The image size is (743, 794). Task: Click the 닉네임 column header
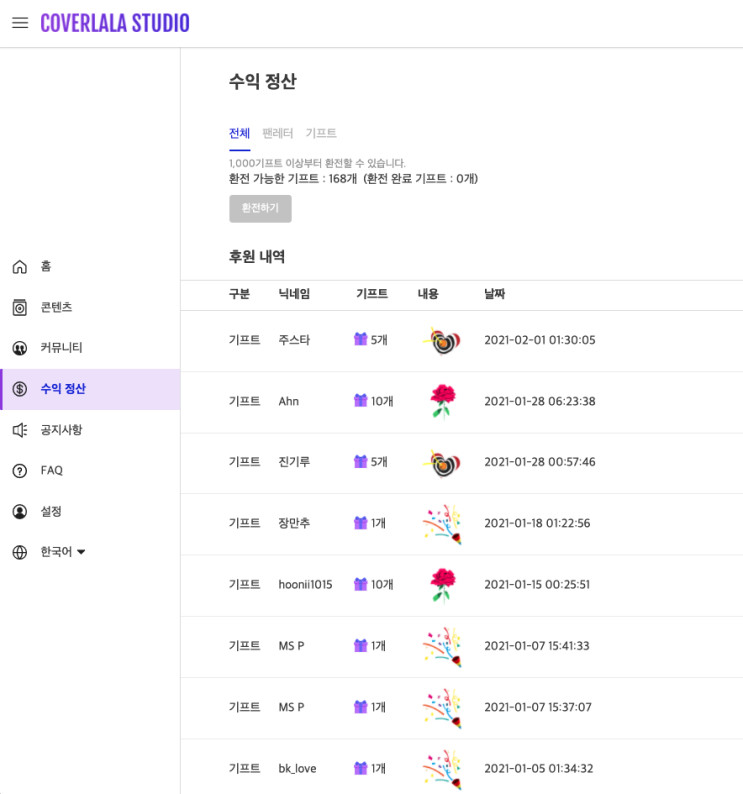[294, 294]
